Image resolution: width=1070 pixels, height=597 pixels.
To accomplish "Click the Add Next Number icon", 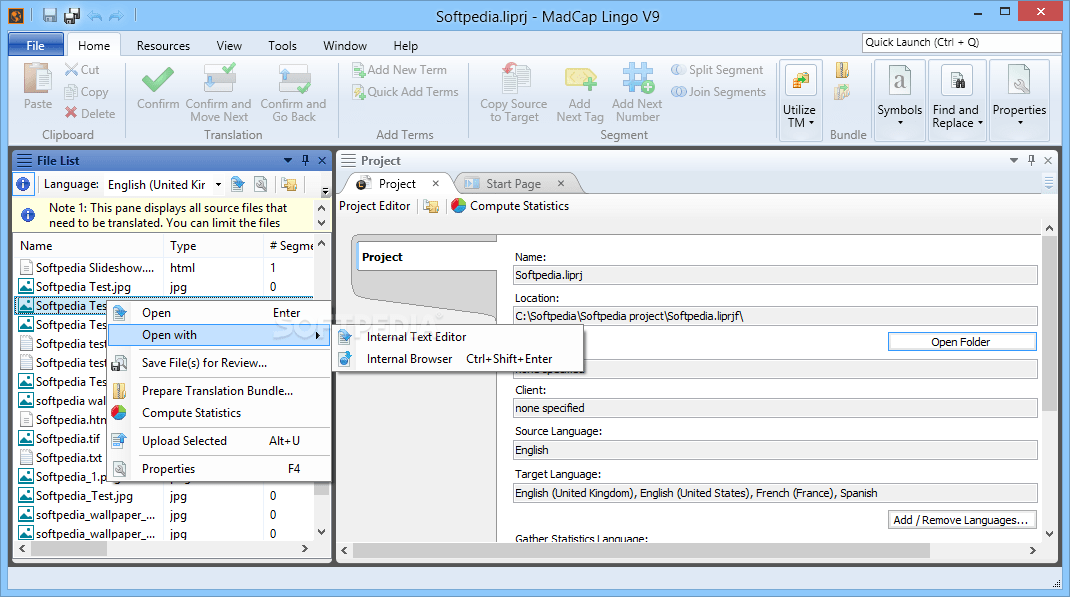I will [637, 78].
